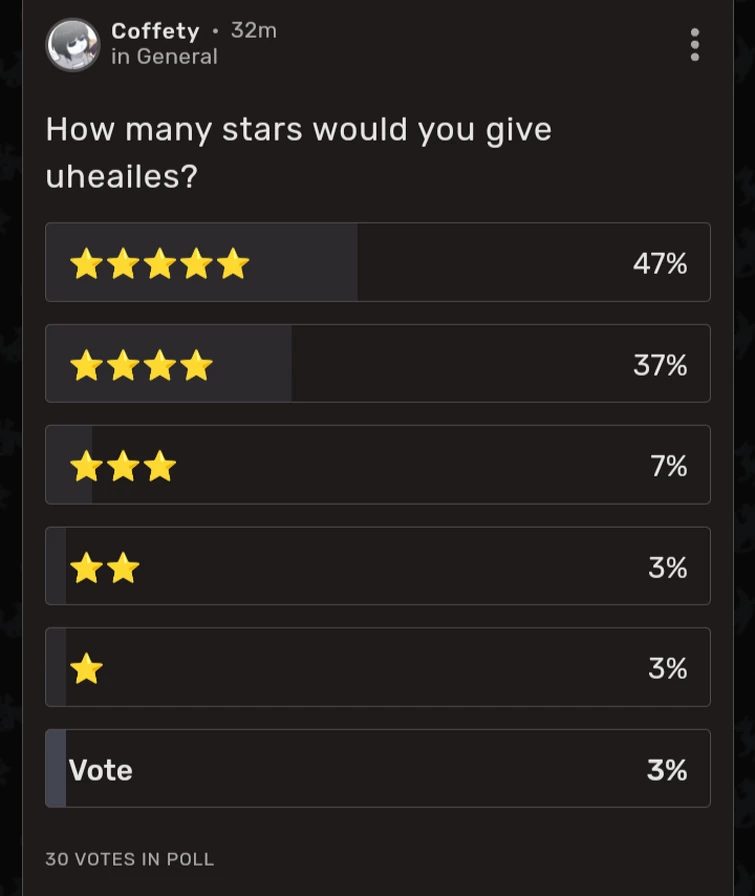Click the first star in the four-star option
The height and width of the screenshot is (896, 755).
86,364
